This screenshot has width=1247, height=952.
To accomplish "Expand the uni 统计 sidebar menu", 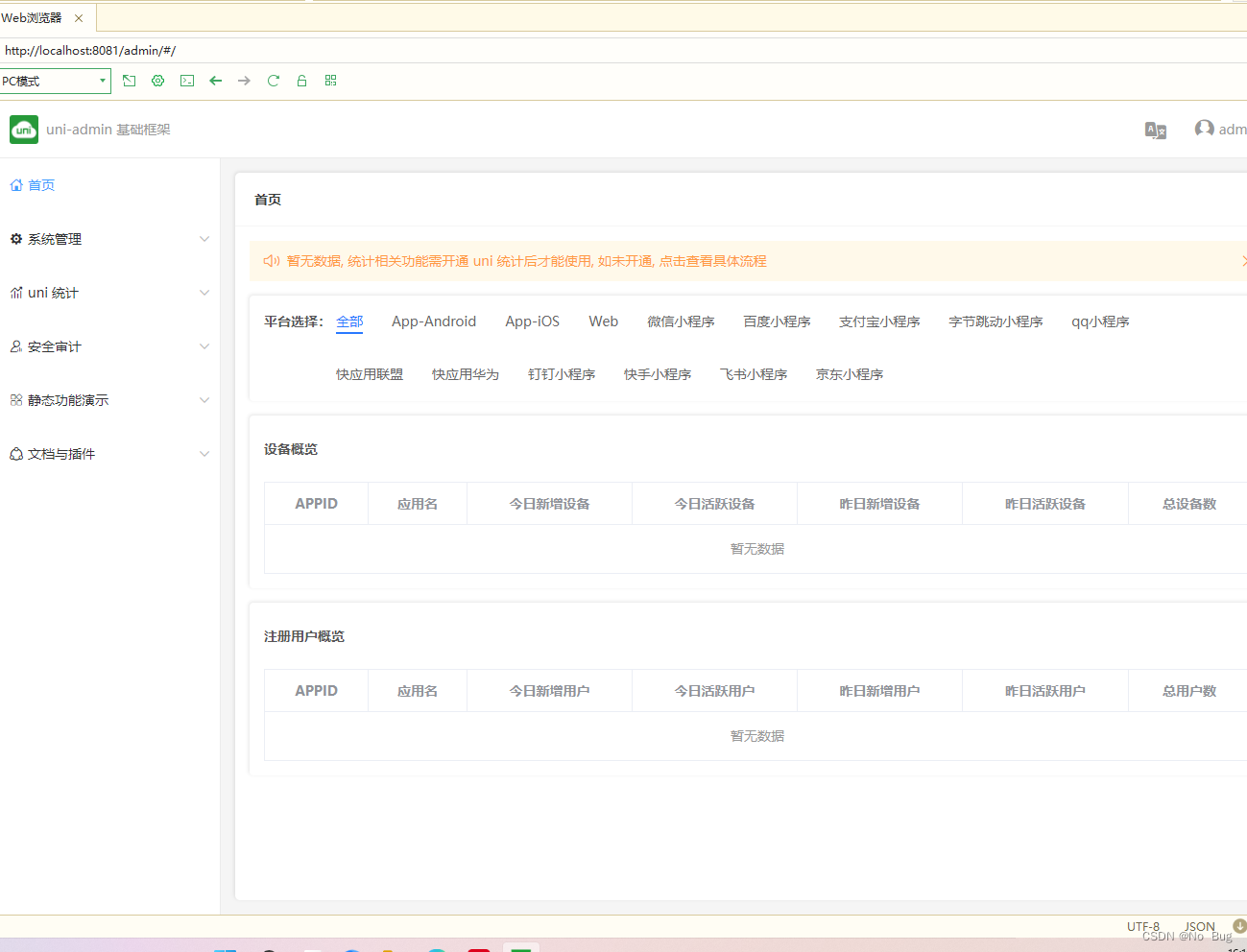I will tap(109, 293).
